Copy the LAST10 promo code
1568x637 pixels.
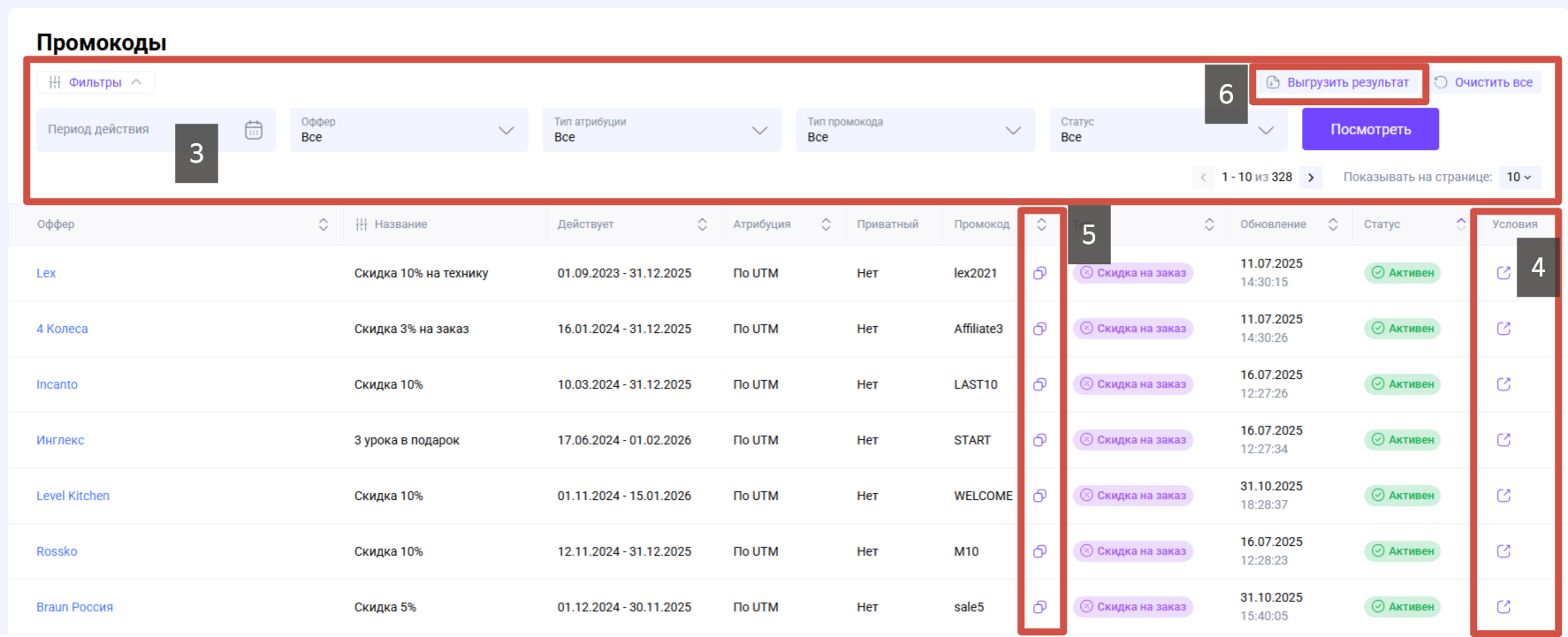[1039, 384]
